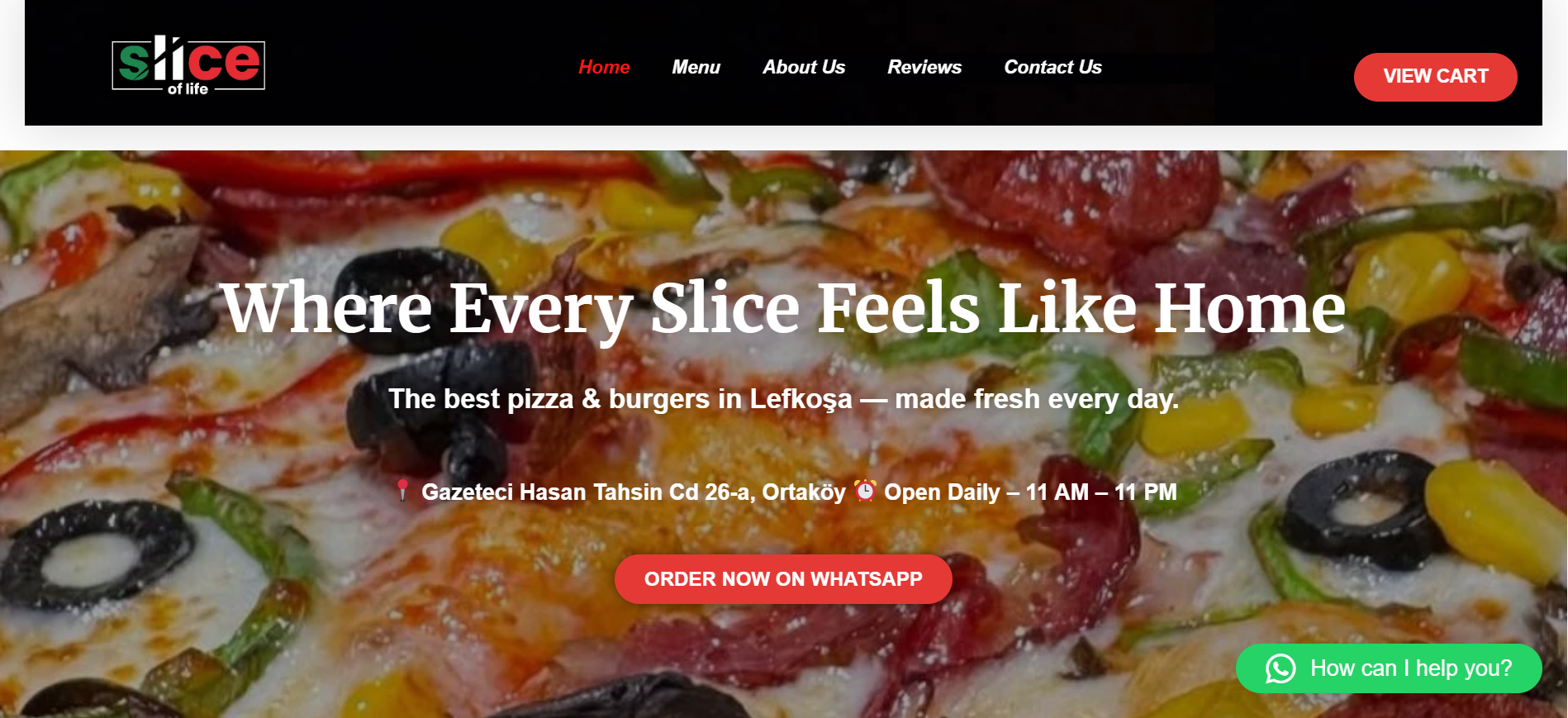The width and height of the screenshot is (1568, 718).
Task: Navigate to the Reviews section
Action: (x=924, y=67)
